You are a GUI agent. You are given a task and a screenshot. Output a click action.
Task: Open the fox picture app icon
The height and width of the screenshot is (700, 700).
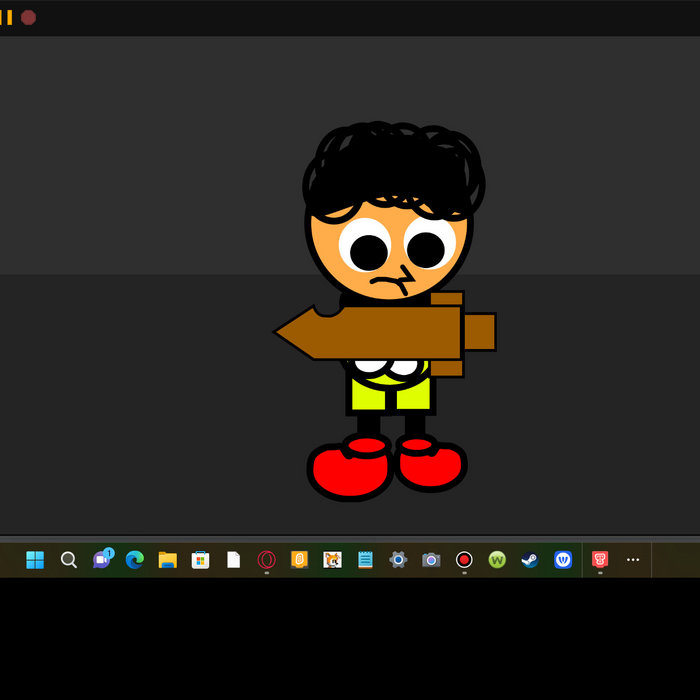[332, 560]
